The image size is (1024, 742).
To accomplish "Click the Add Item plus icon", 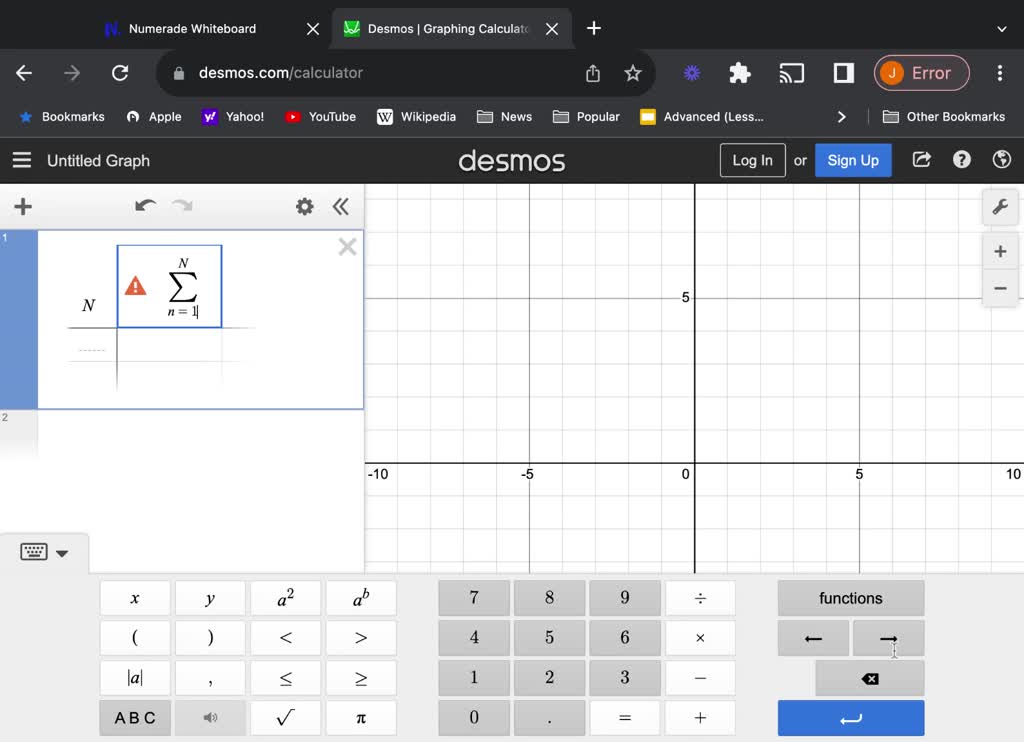I will (23, 207).
